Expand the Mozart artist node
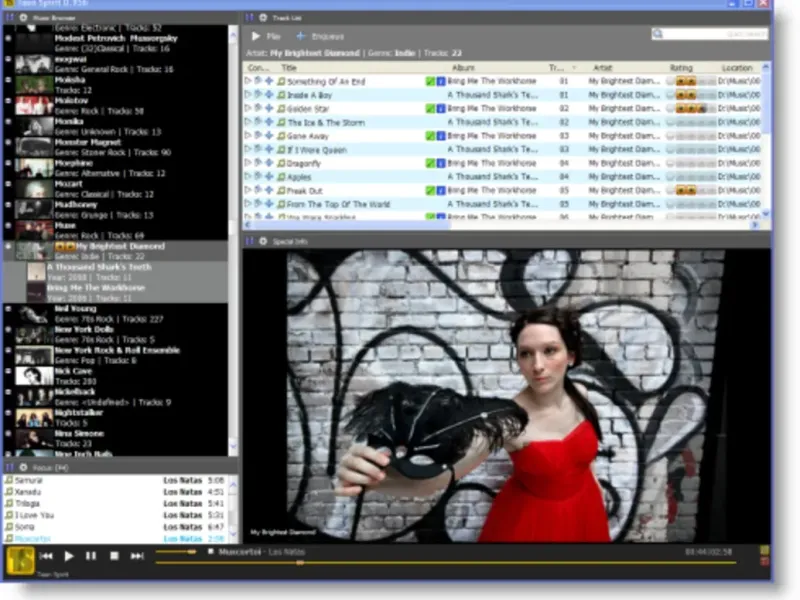Screen dimensions: 800x600 8,184
